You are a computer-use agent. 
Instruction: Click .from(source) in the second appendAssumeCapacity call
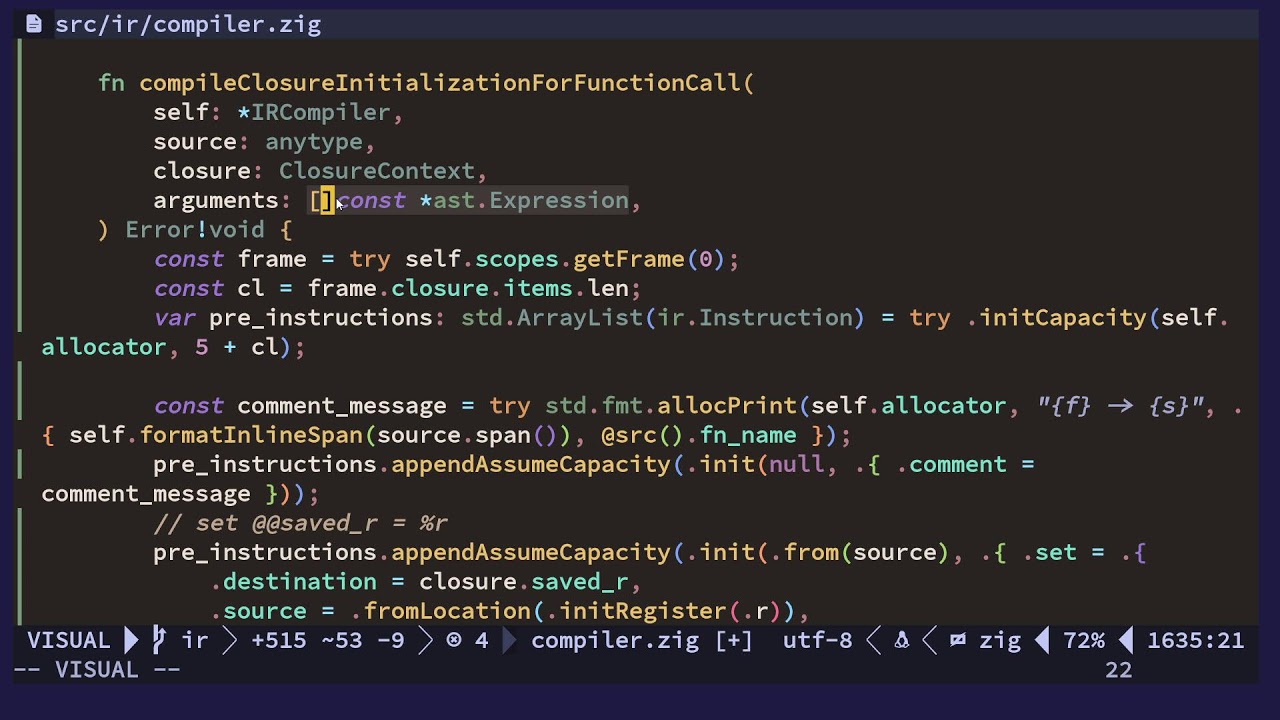858,552
